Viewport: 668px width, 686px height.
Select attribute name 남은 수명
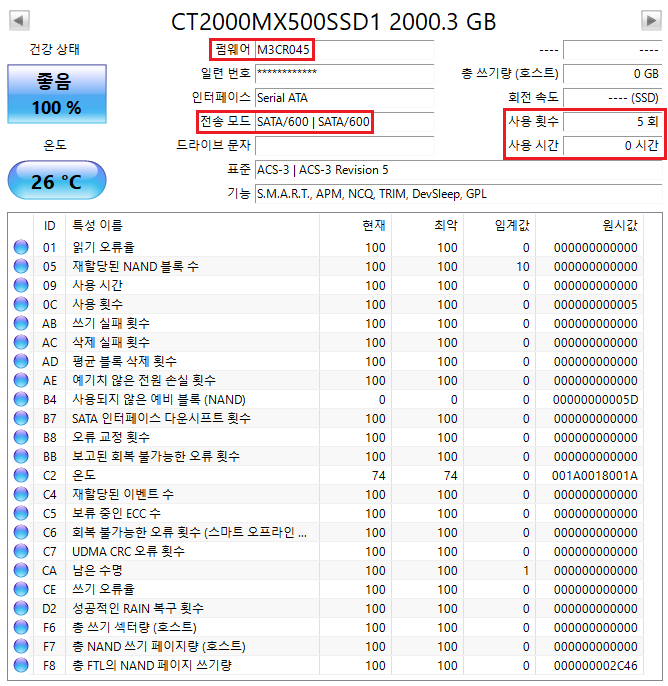97,570
